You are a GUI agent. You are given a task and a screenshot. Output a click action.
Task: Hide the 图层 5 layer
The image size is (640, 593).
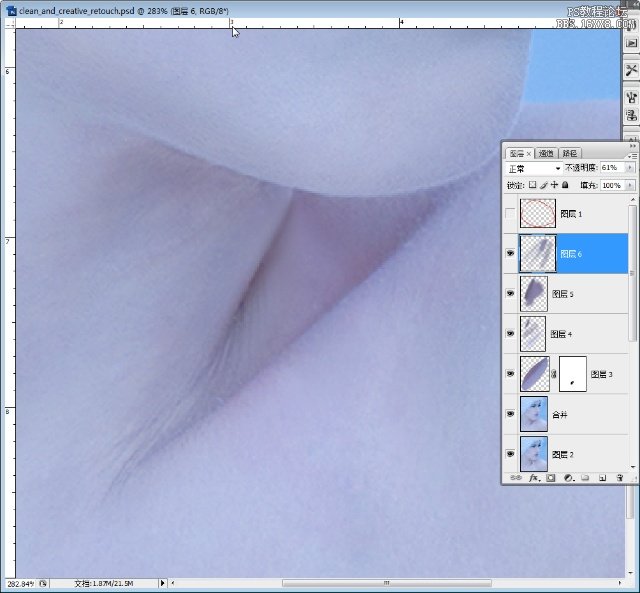(510, 293)
